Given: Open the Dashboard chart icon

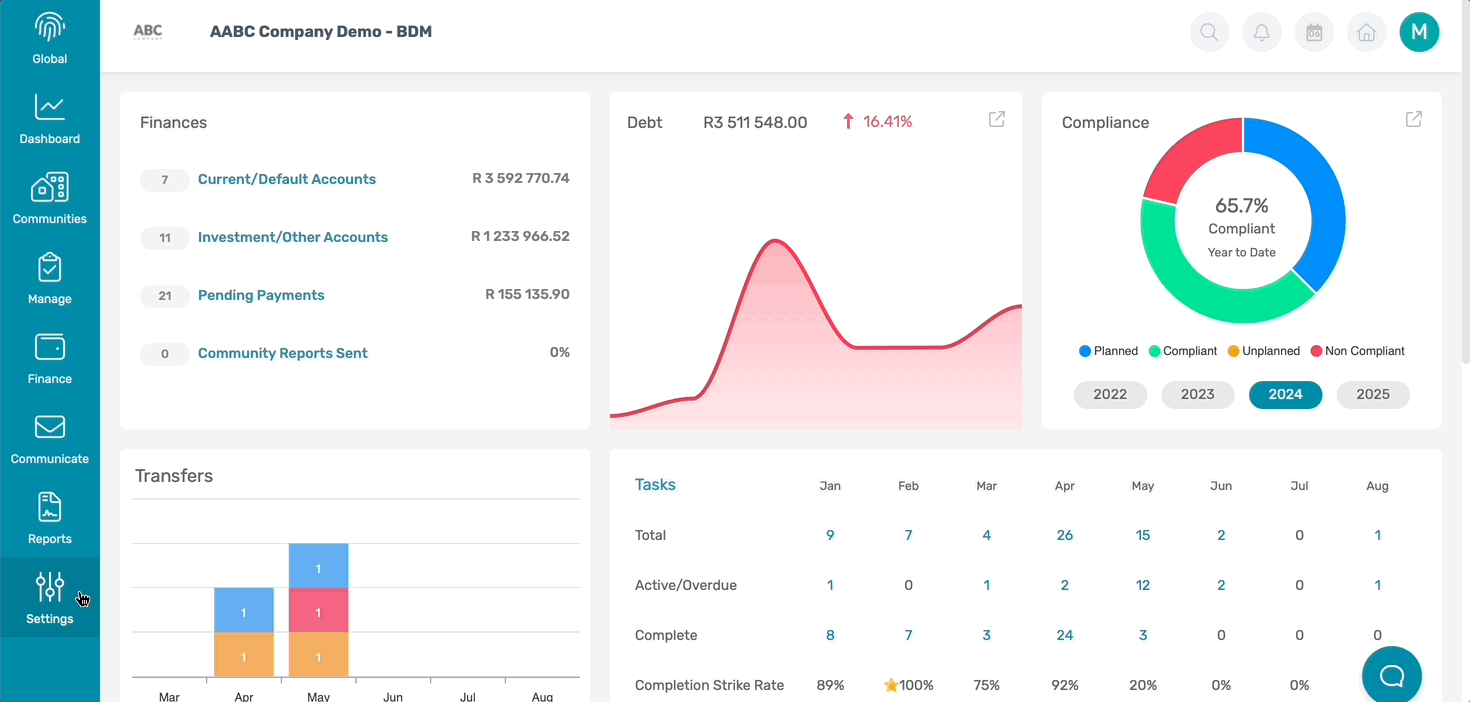Looking at the screenshot, I should pyautogui.click(x=50, y=107).
